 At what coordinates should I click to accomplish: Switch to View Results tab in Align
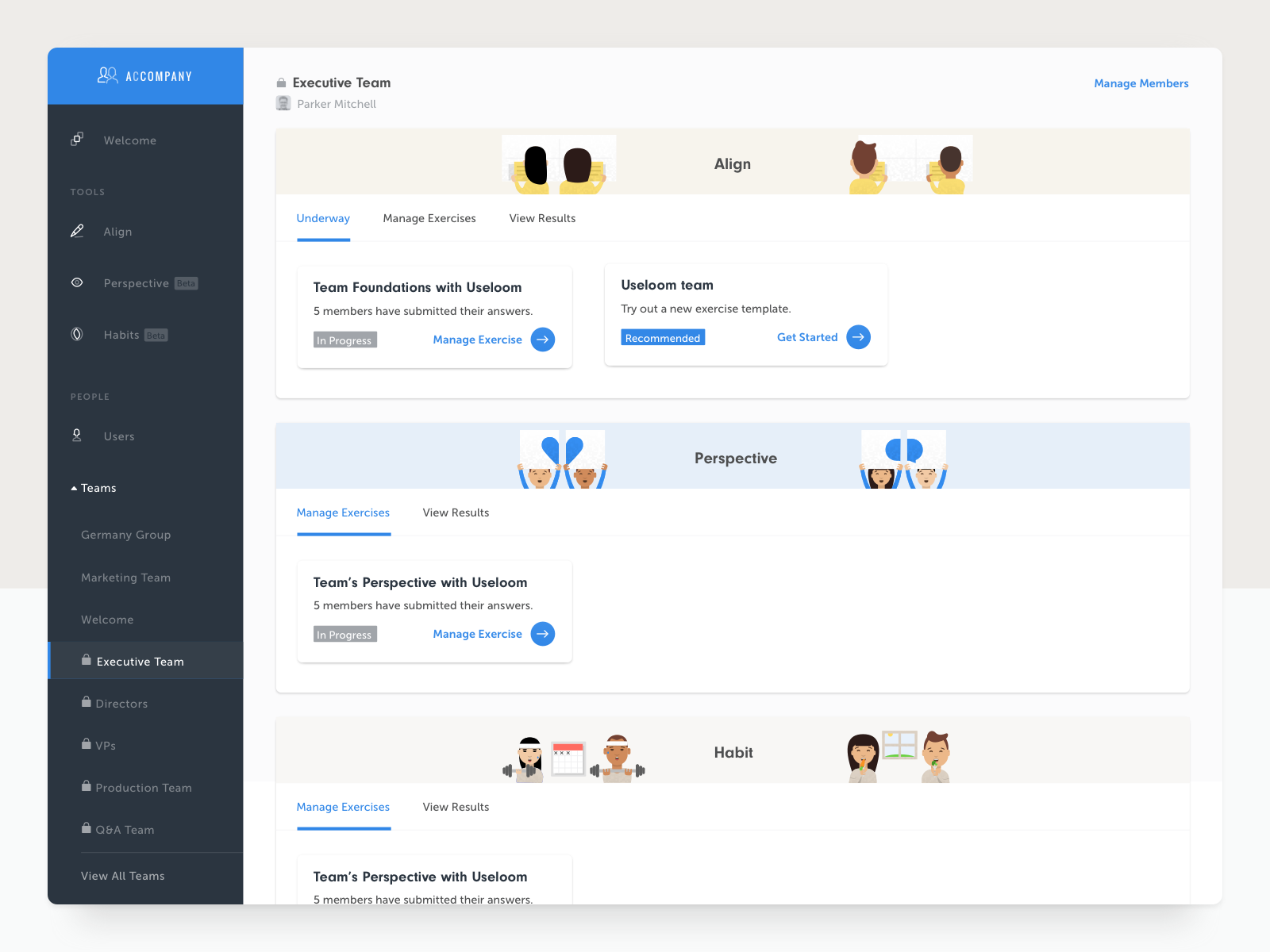point(542,218)
